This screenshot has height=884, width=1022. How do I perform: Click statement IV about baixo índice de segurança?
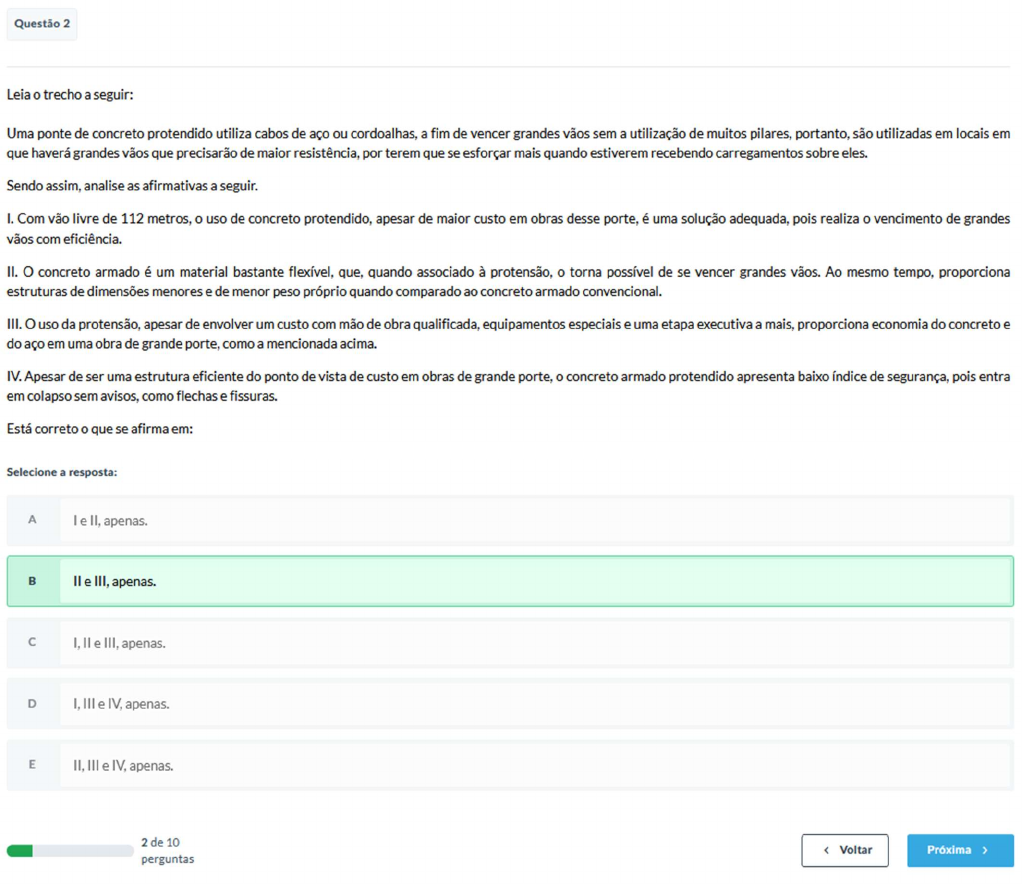click(x=508, y=386)
